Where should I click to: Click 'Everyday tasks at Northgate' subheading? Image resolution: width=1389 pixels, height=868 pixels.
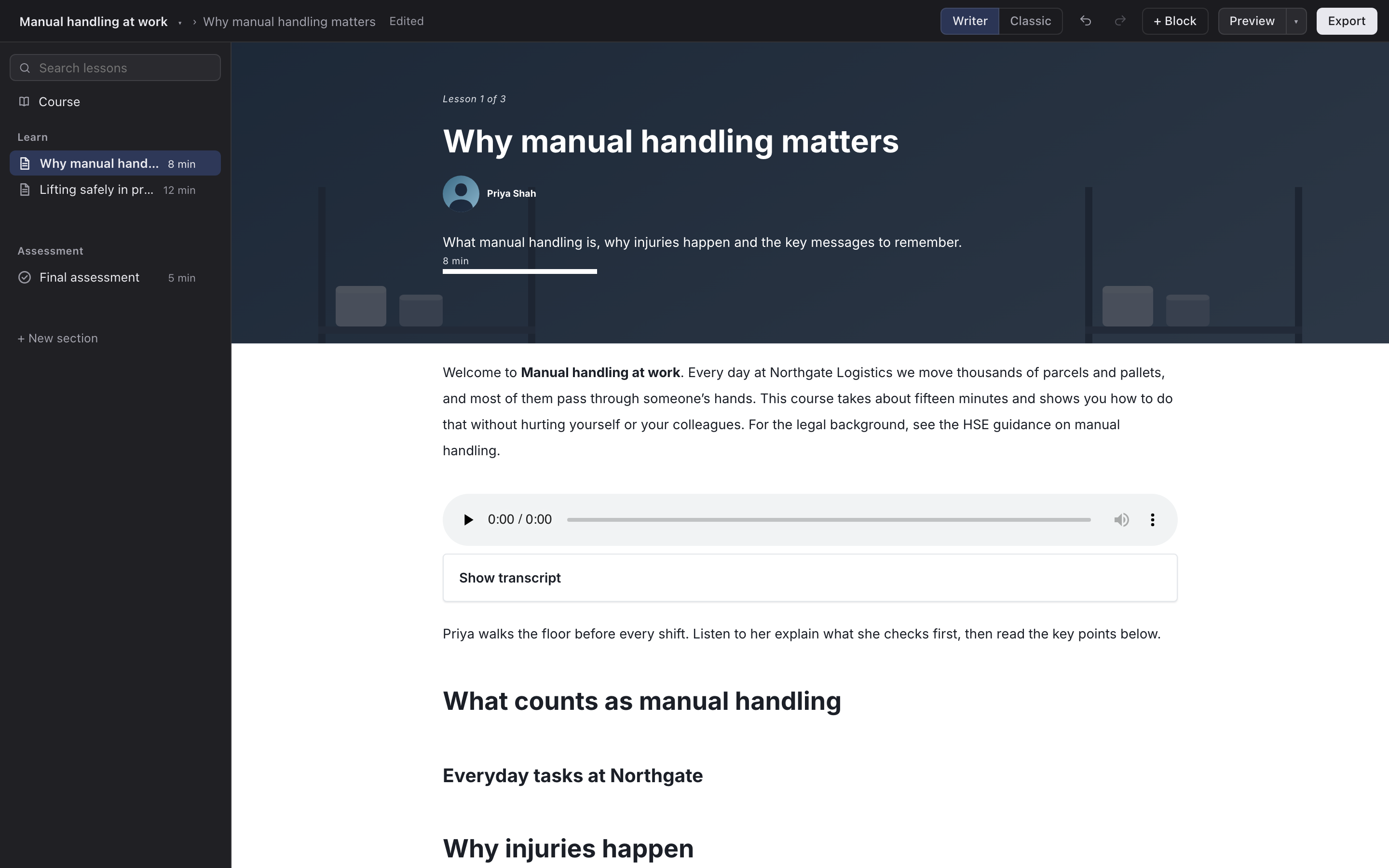coord(572,775)
